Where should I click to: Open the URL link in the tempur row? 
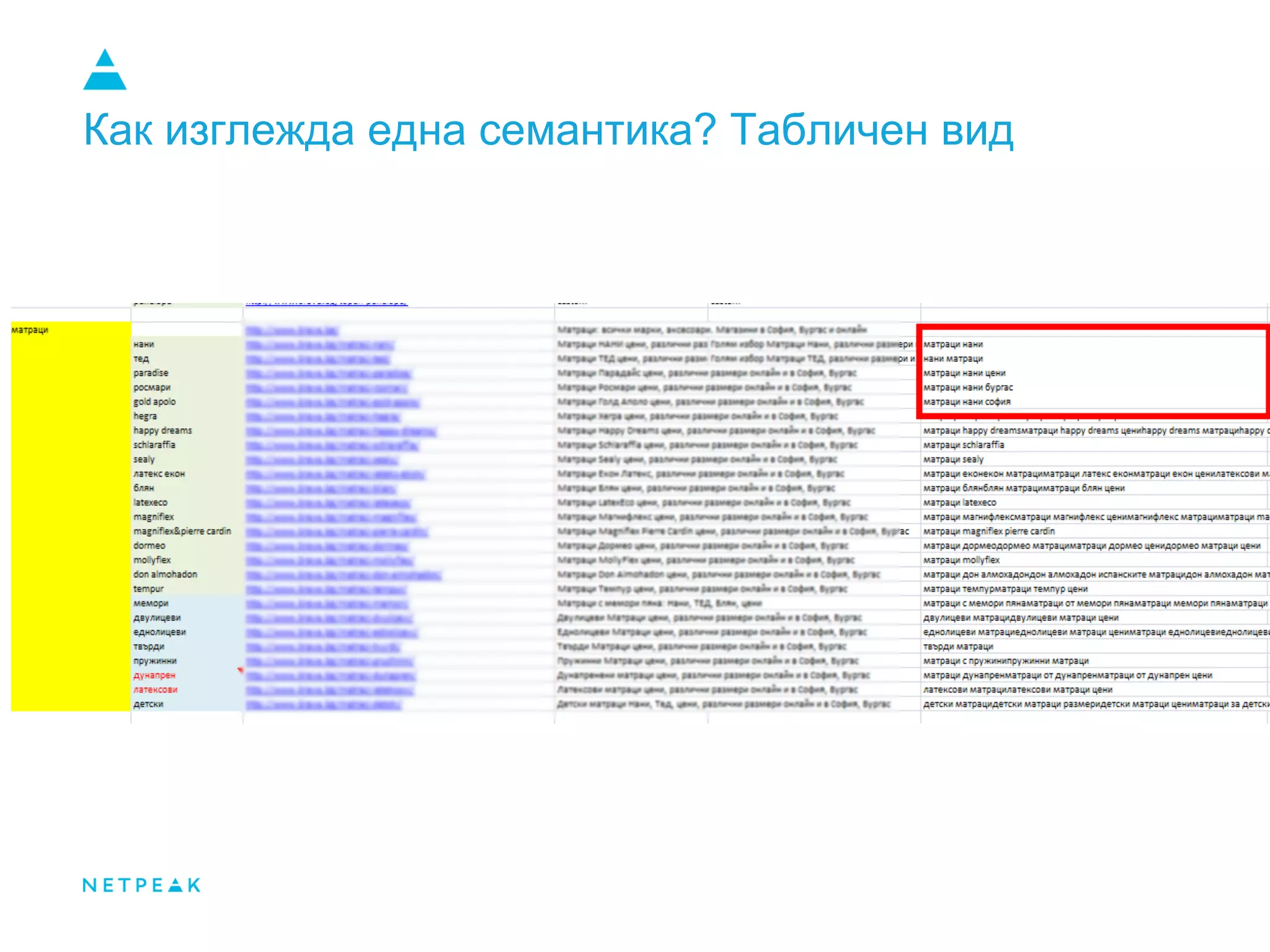point(326,589)
